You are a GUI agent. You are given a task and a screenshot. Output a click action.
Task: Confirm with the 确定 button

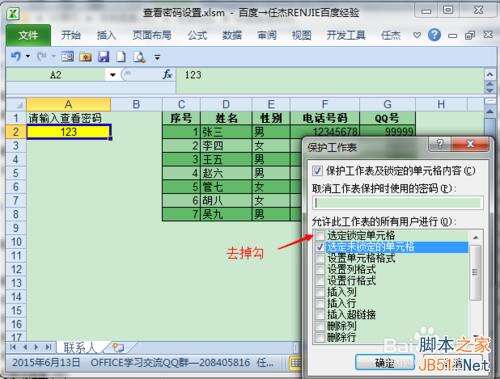click(385, 363)
